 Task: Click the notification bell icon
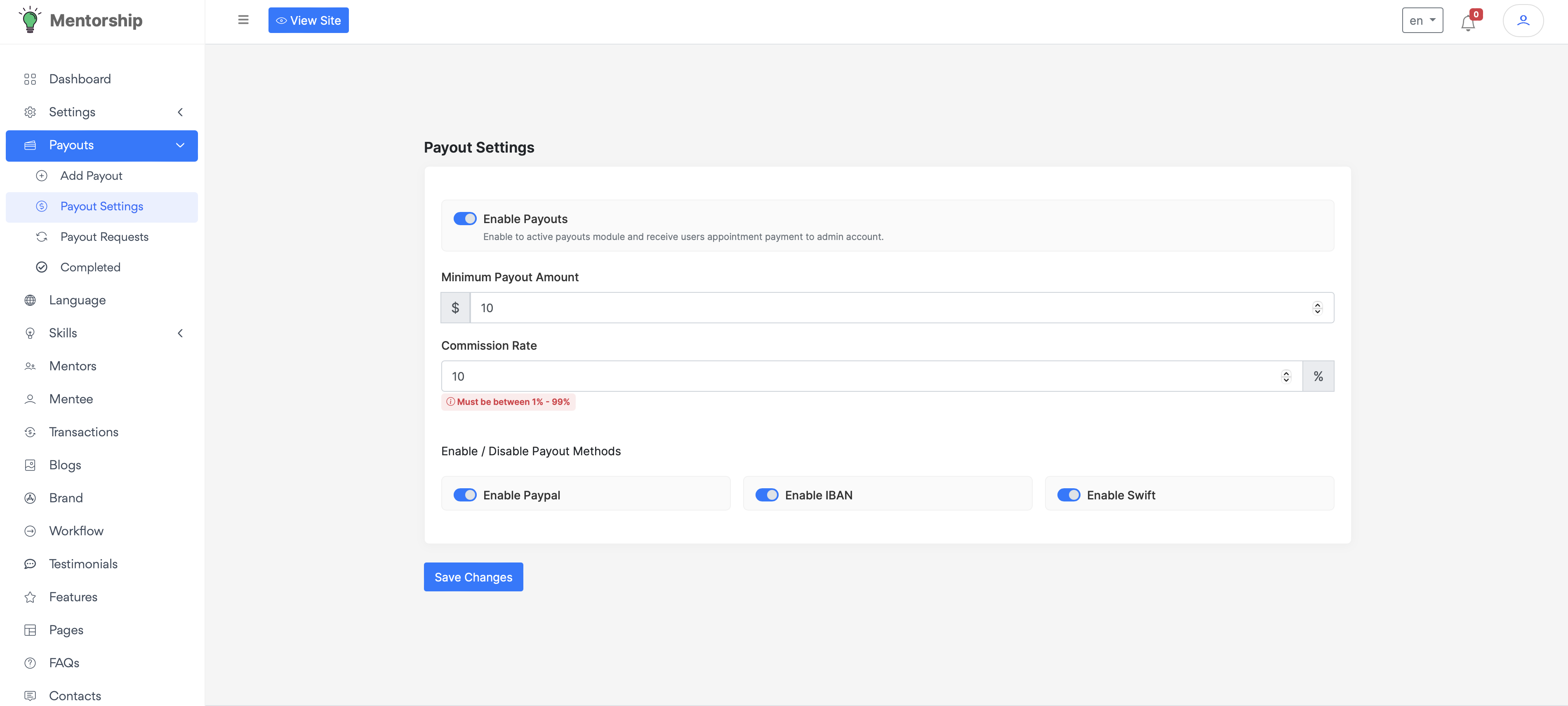point(1467,23)
